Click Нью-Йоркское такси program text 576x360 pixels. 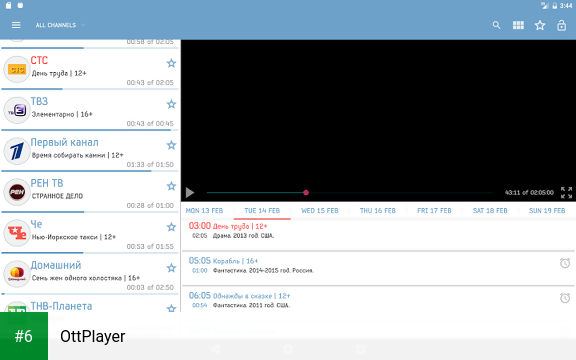tap(74, 237)
